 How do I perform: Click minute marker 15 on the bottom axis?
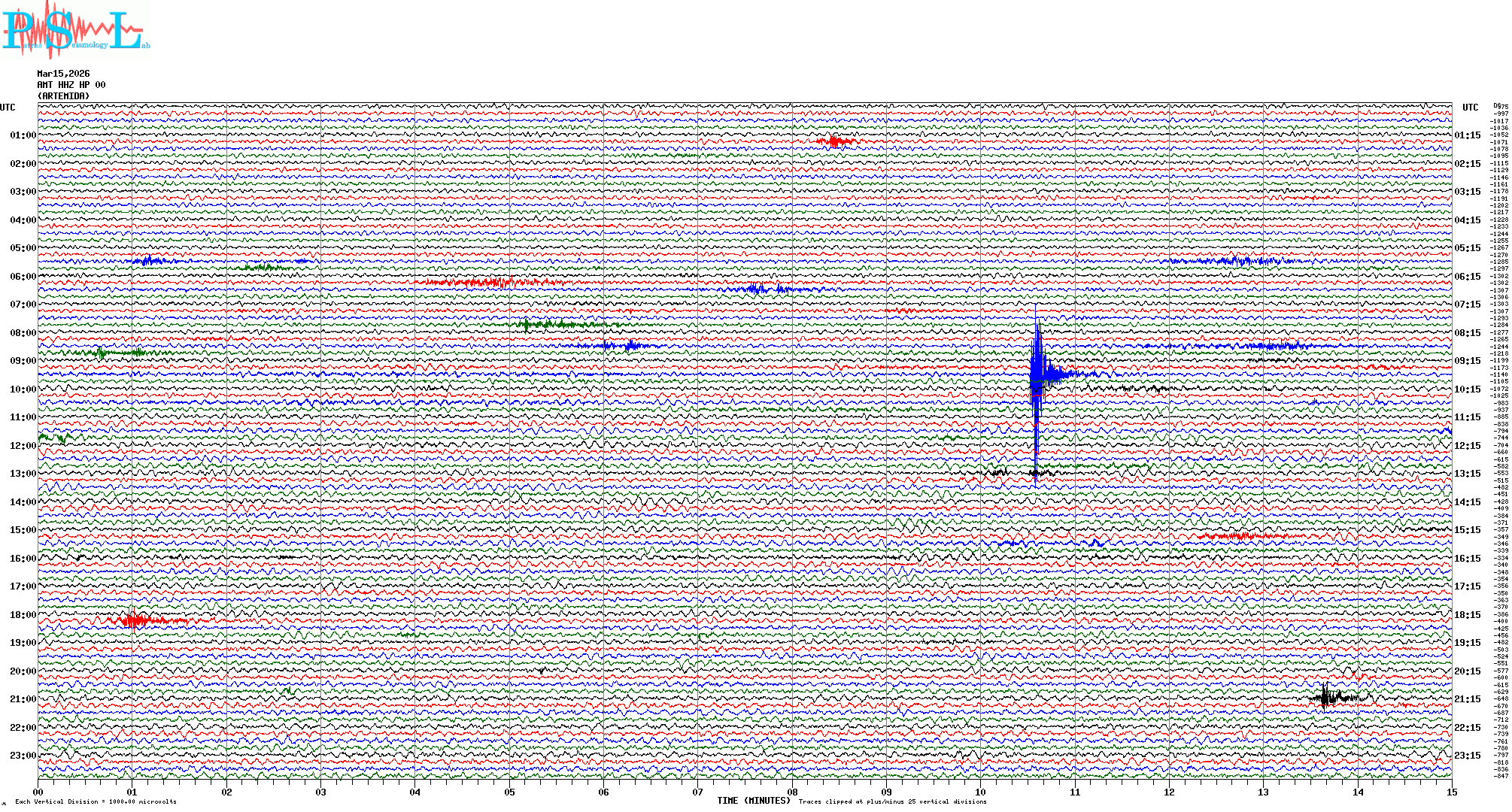pos(1451,792)
